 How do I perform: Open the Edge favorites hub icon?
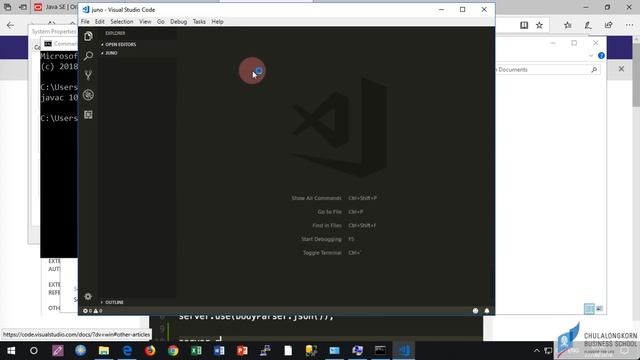568,25
